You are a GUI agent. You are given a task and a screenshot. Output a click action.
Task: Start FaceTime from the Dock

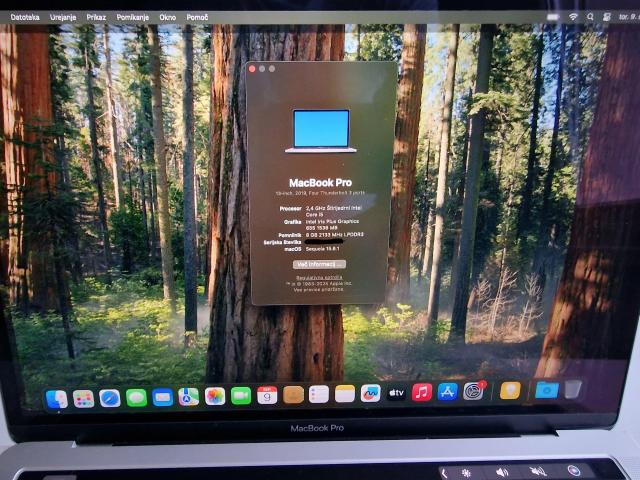pyautogui.click(x=241, y=396)
